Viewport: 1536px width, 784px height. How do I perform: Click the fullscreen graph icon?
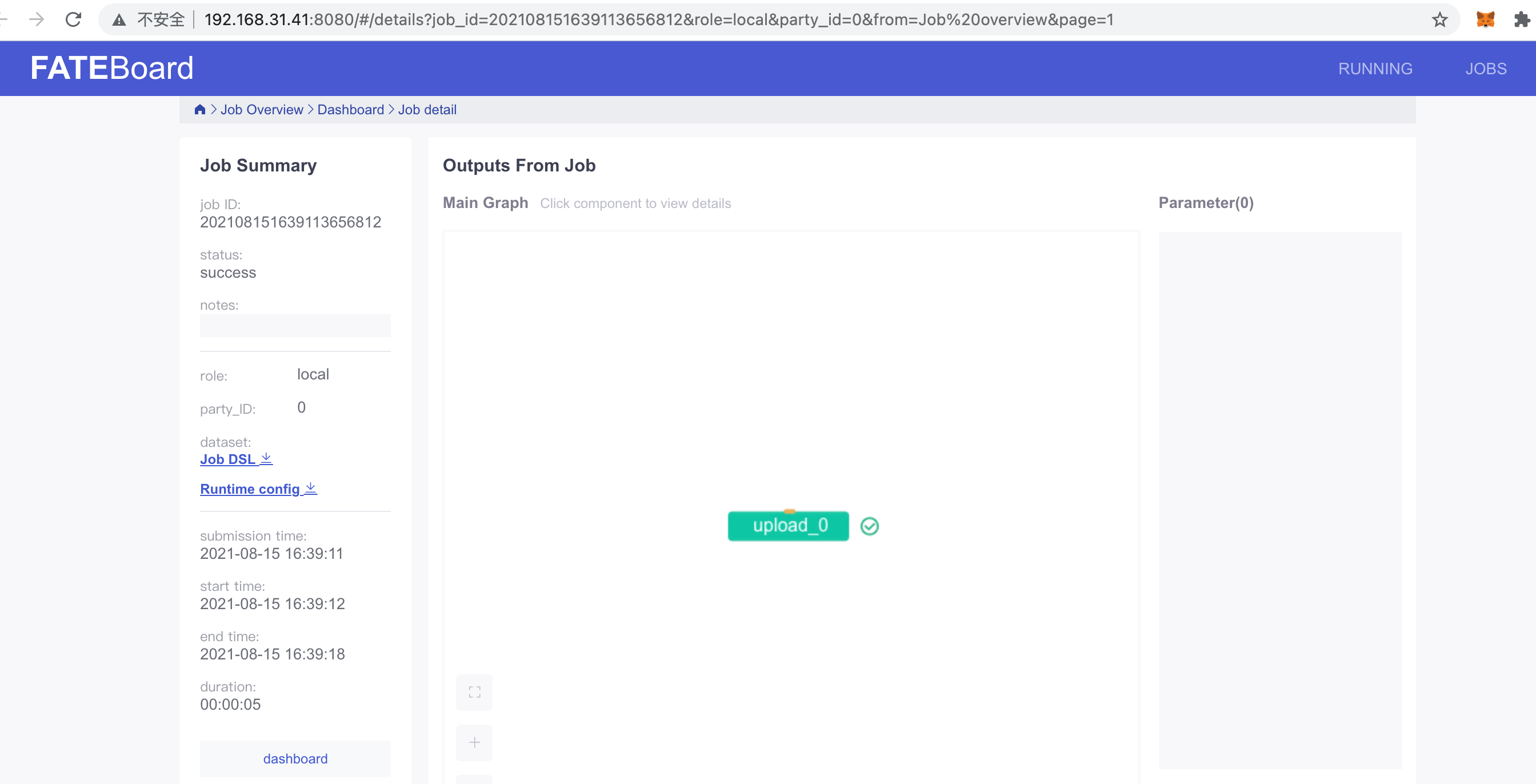[x=474, y=692]
